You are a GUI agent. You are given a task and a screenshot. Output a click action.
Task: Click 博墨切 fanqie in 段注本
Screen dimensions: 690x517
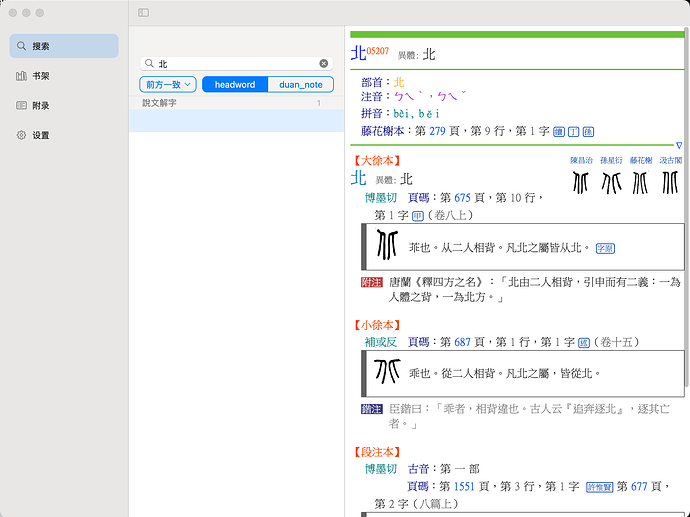click(381, 469)
